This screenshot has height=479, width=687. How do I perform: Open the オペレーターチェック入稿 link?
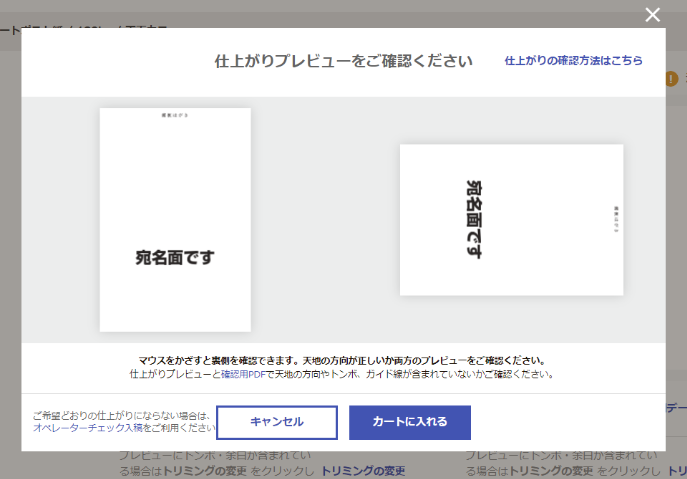88,428
